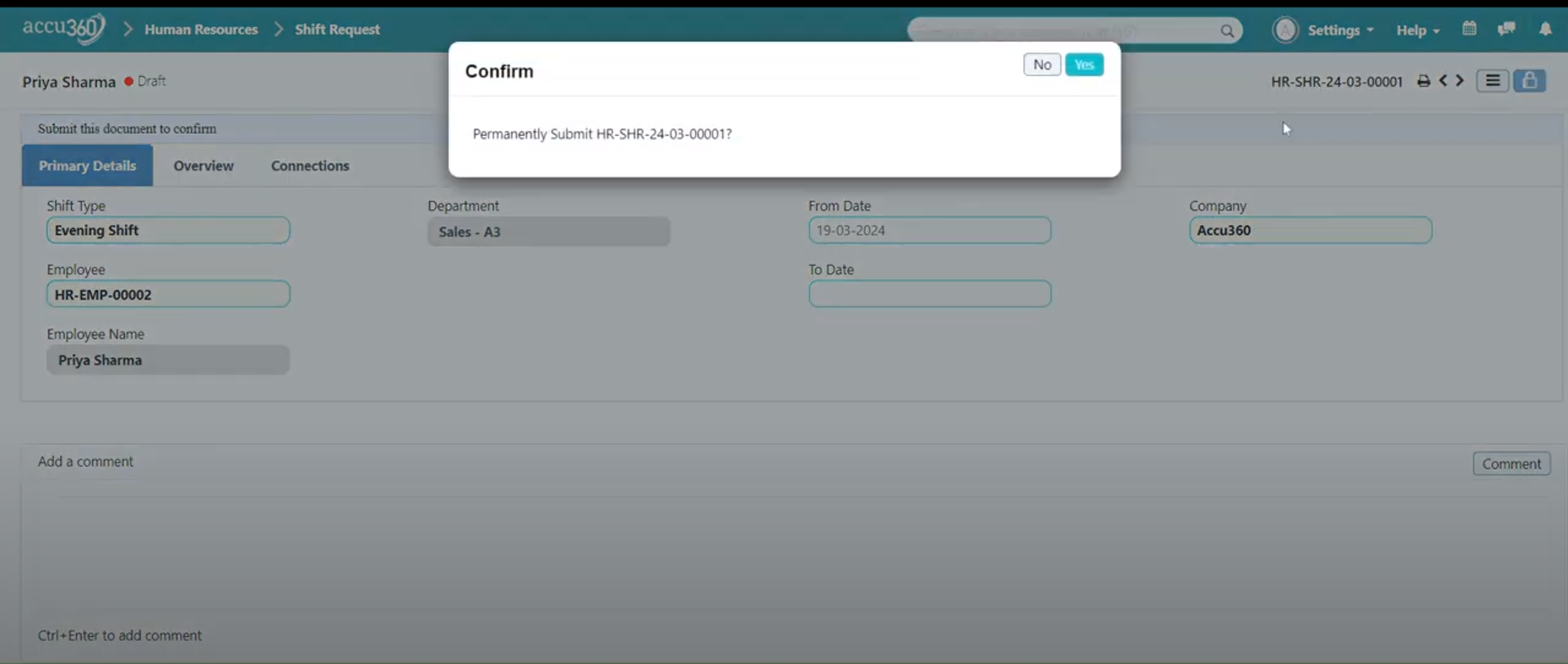The height and width of the screenshot is (664, 1568).
Task: Click the empty To Date field
Action: pyautogui.click(x=930, y=294)
